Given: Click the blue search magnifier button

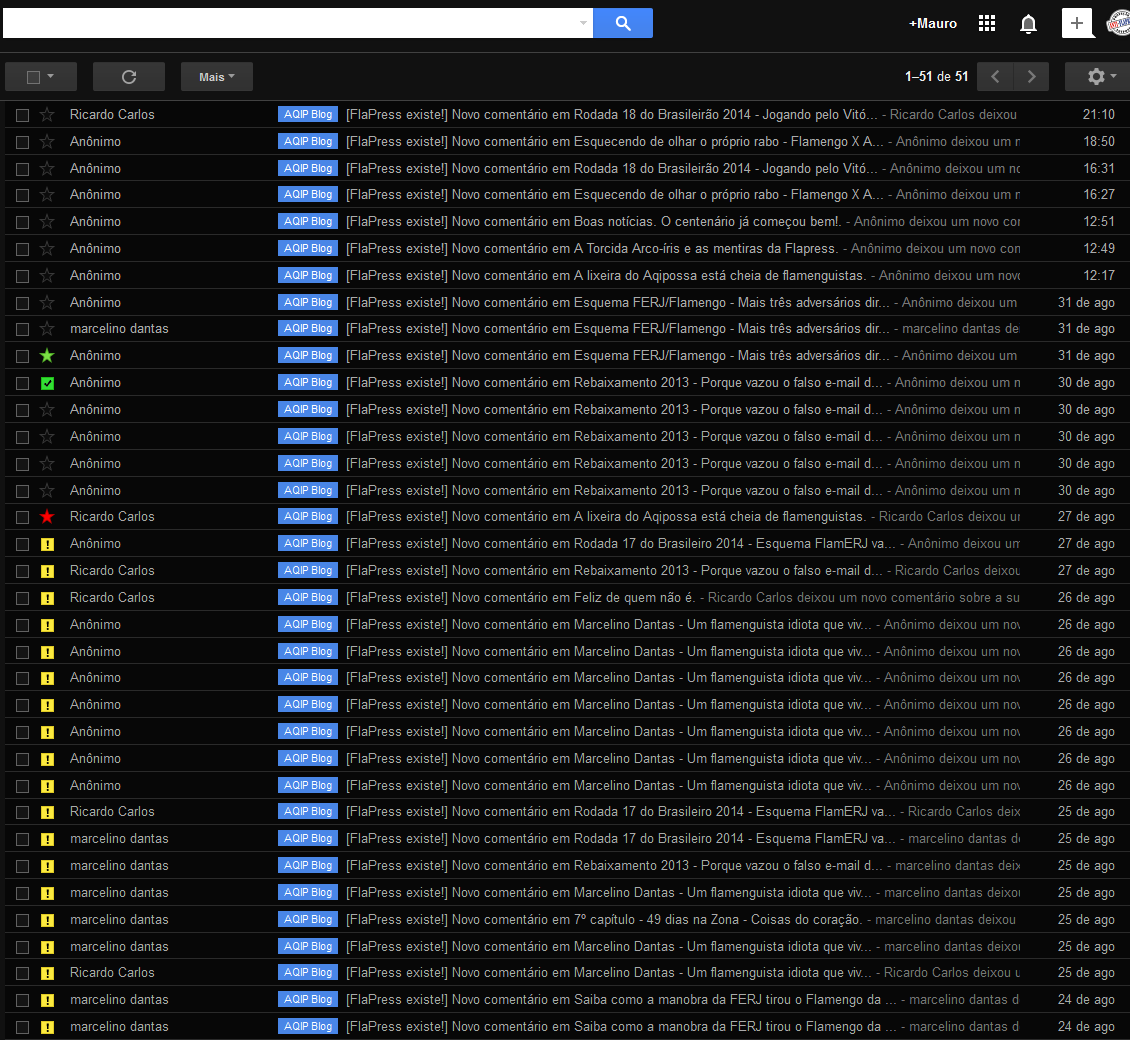Looking at the screenshot, I should [x=623, y=23].
